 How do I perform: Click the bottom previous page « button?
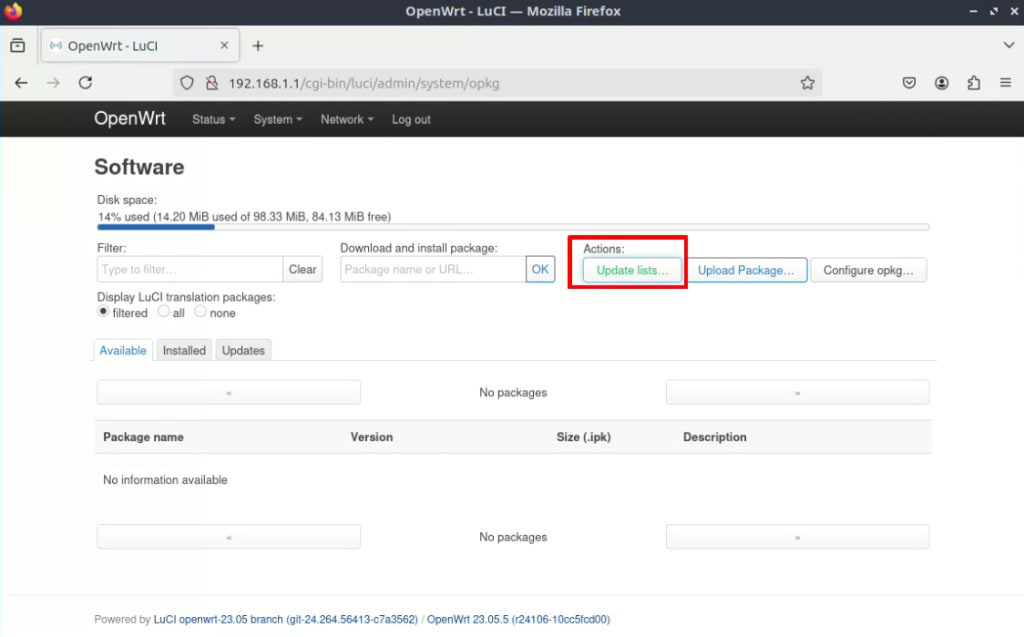(229, 537)
